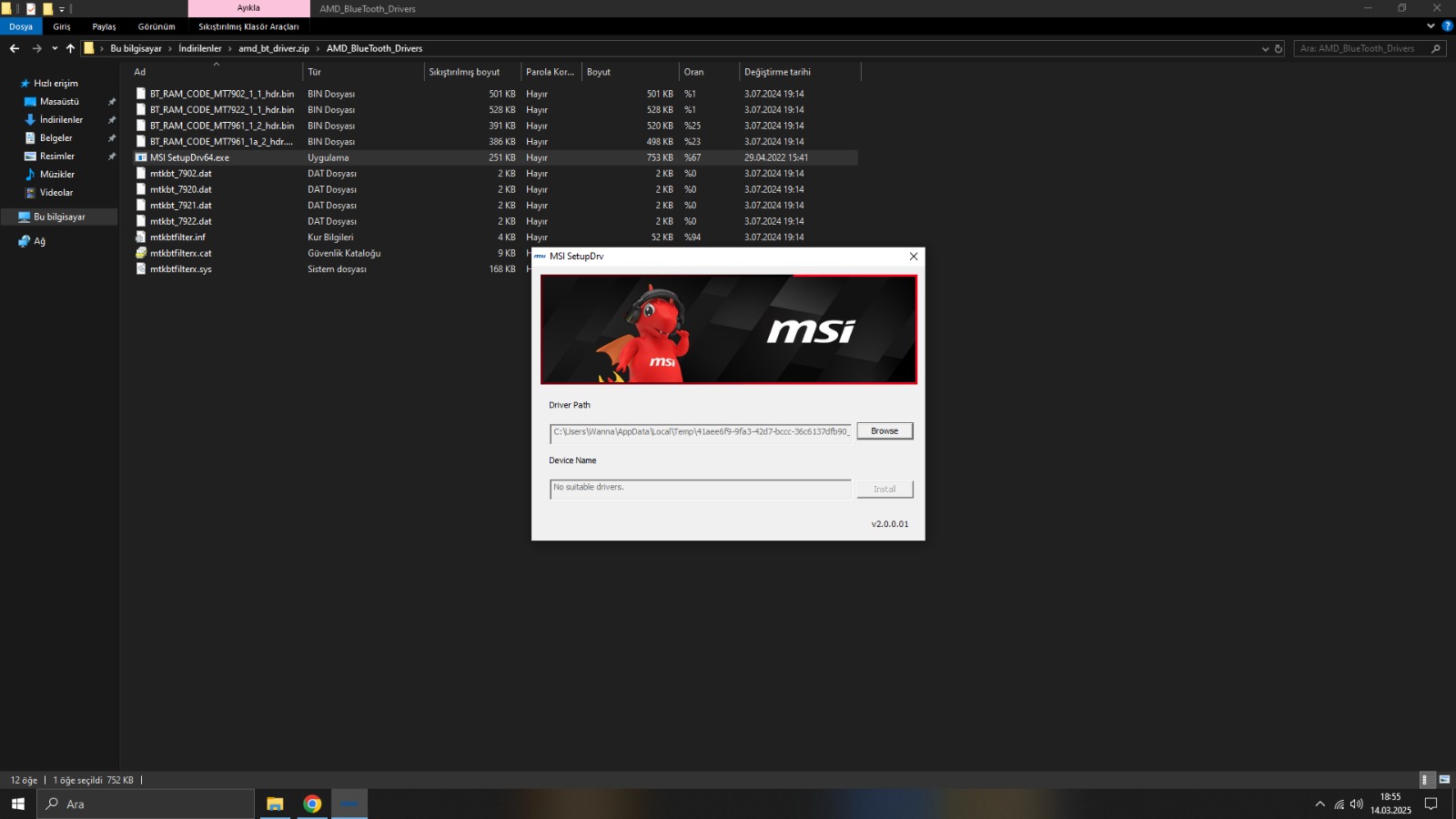Select the Sıkıştırılmış Klasör Araçları tab

point(248,26)
